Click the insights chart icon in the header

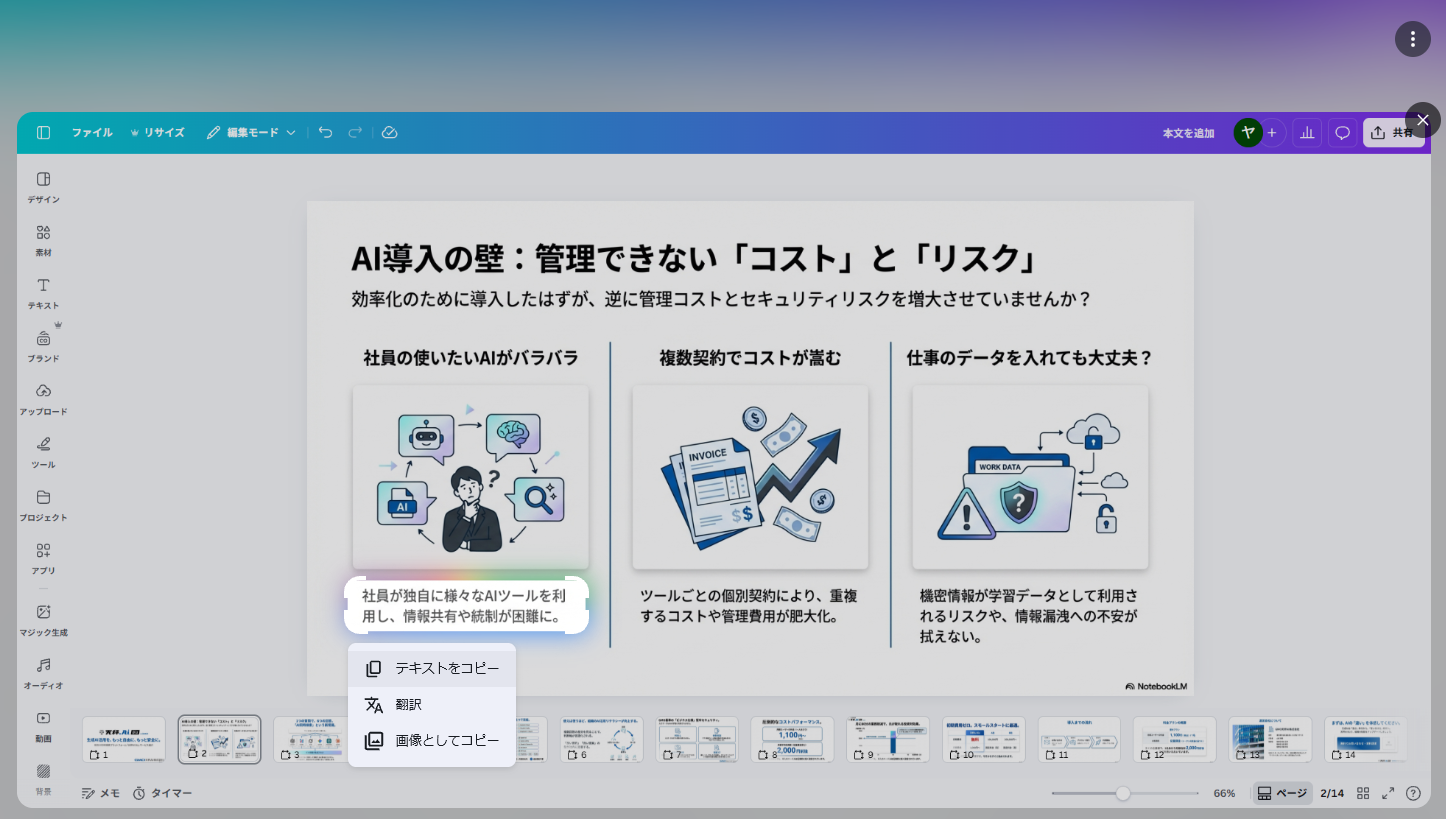tap(1307, 132)
